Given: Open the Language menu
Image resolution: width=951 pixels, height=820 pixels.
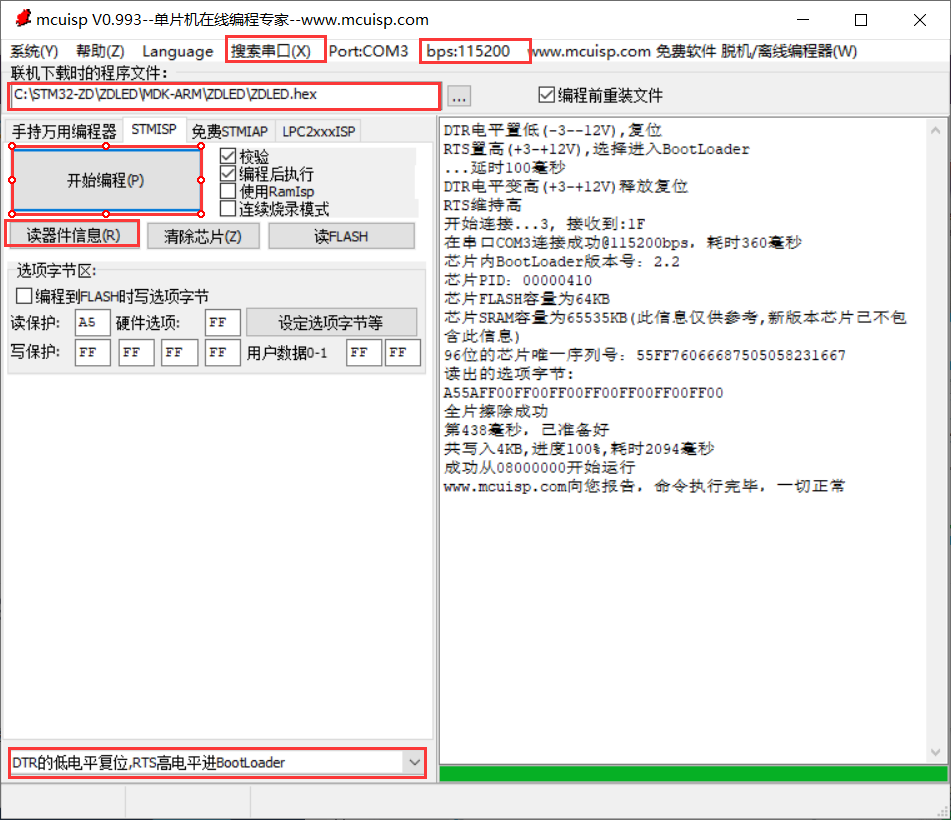Looking at the screenshot, I should click(x=178, y=51).
